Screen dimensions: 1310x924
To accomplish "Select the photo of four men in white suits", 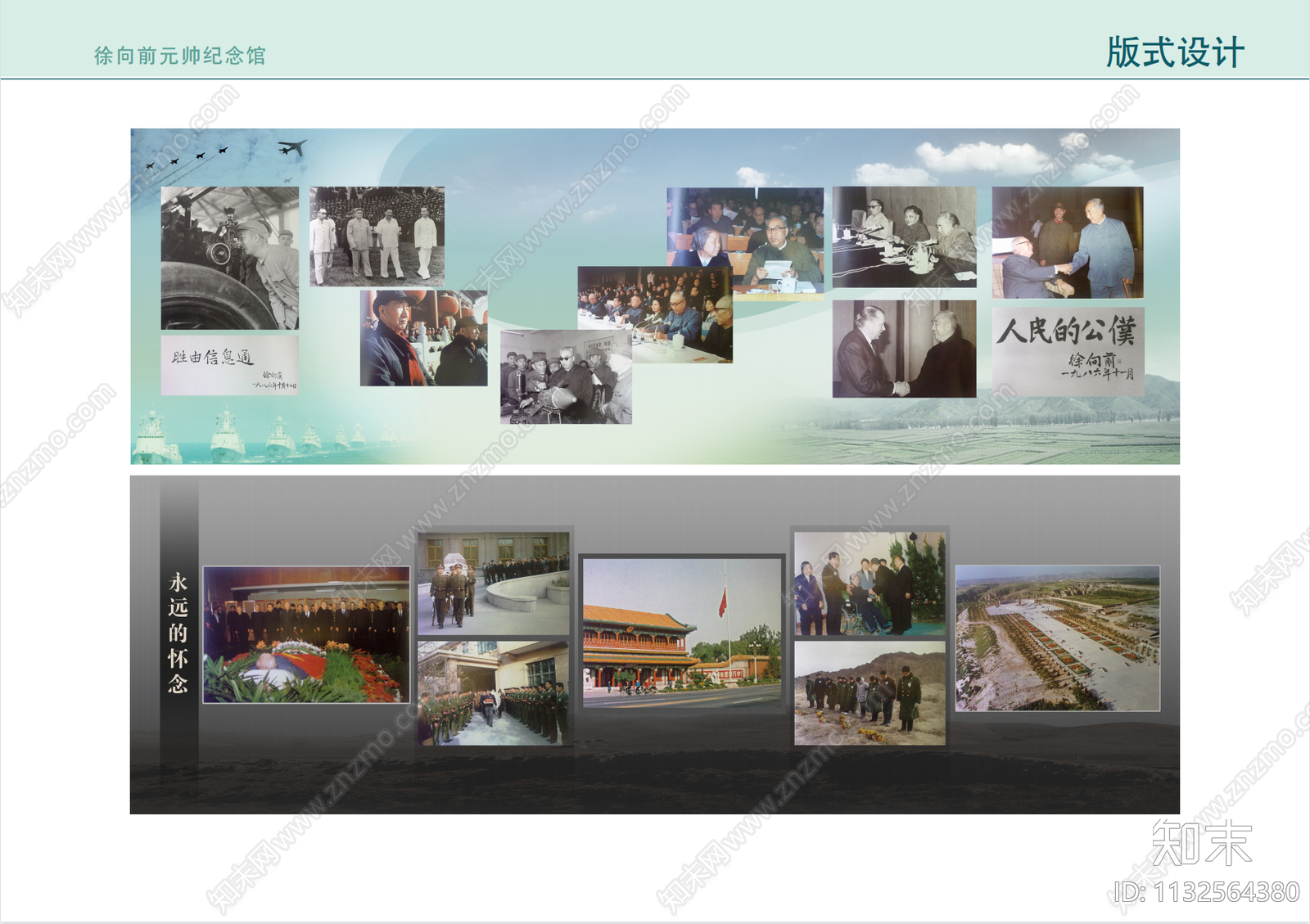I will [377, 237].
